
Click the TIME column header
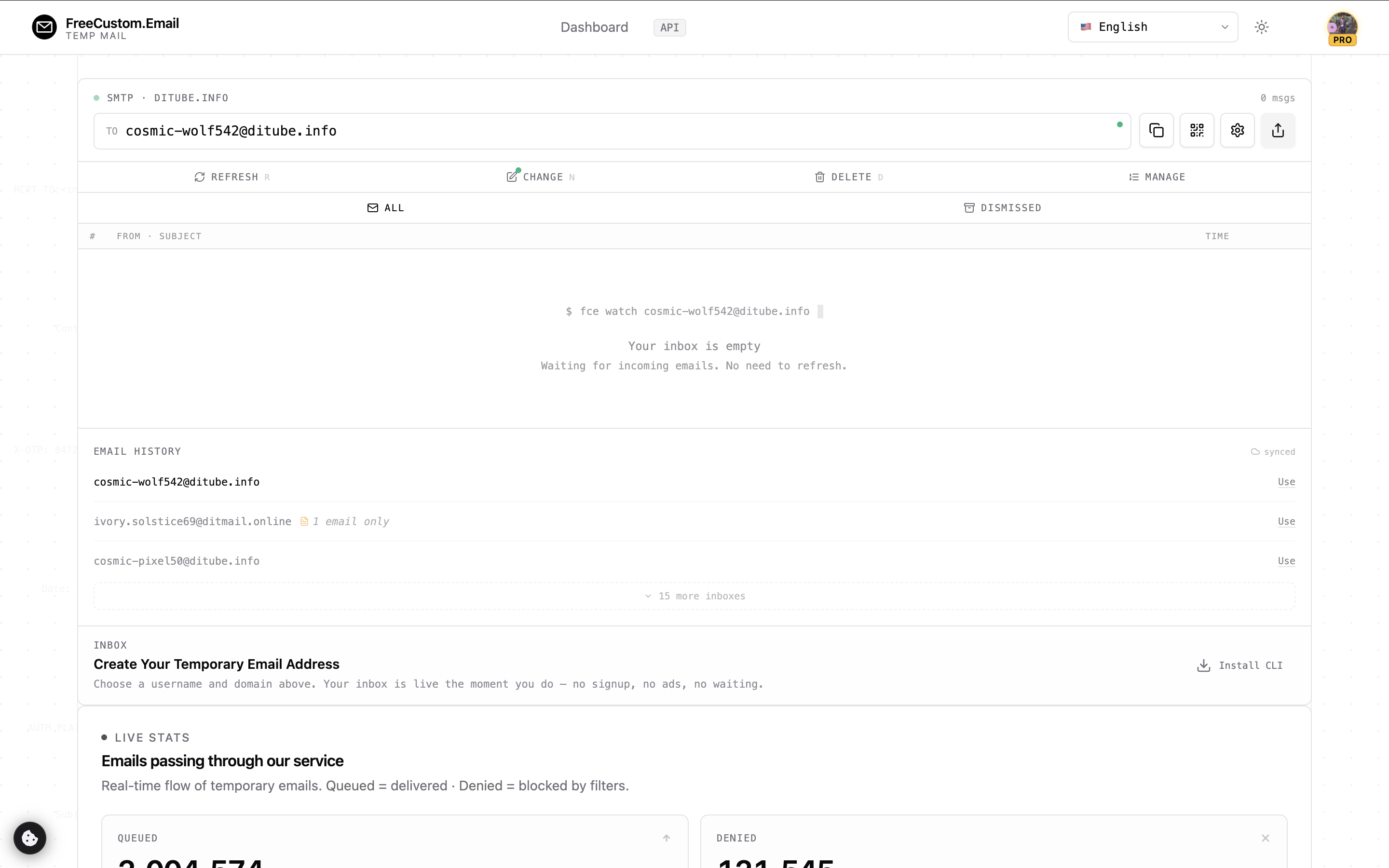pyautogui.click(x=1217, y=236)
